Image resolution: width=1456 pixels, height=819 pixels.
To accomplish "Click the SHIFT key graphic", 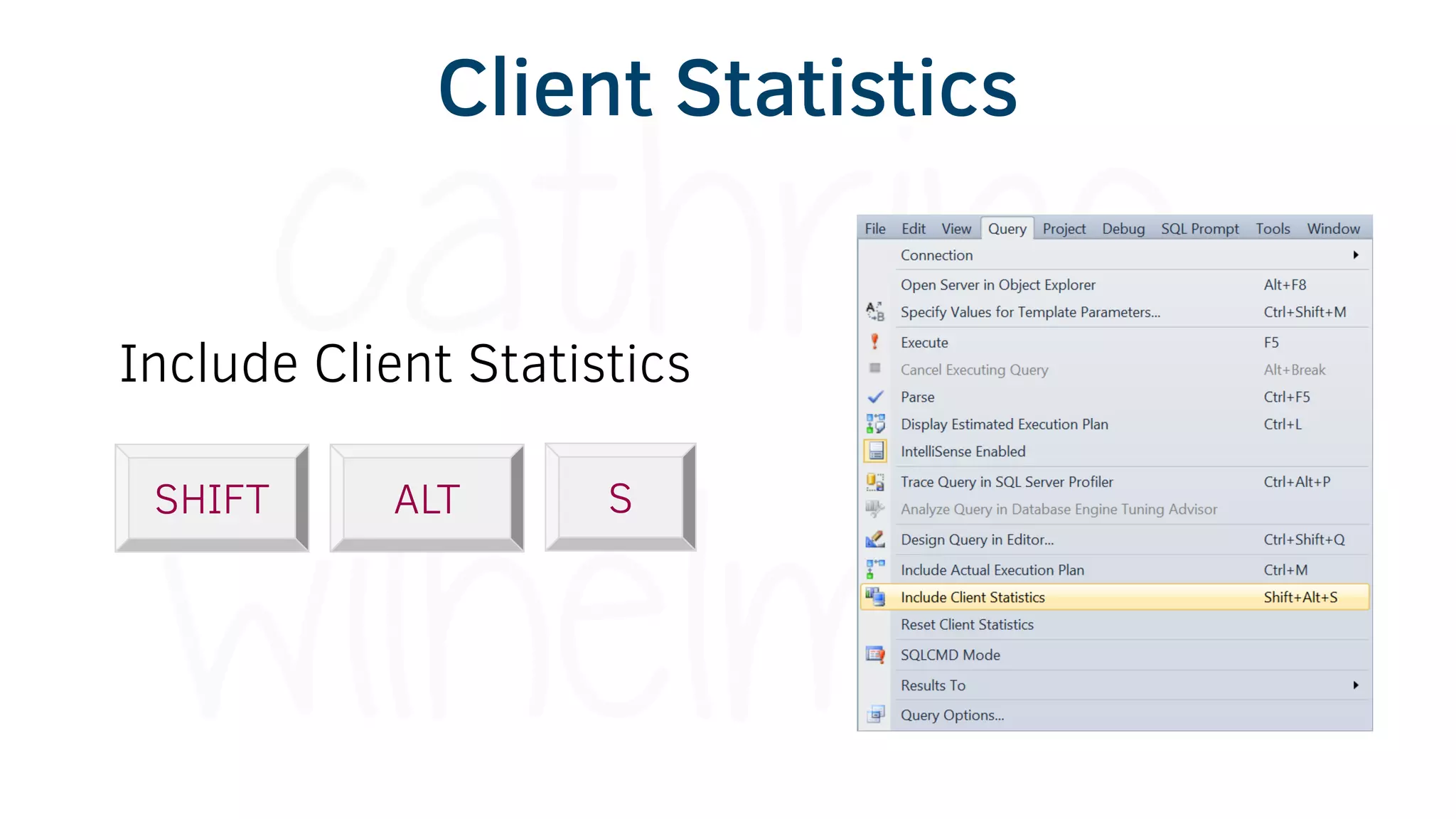I will pos(212,498).
